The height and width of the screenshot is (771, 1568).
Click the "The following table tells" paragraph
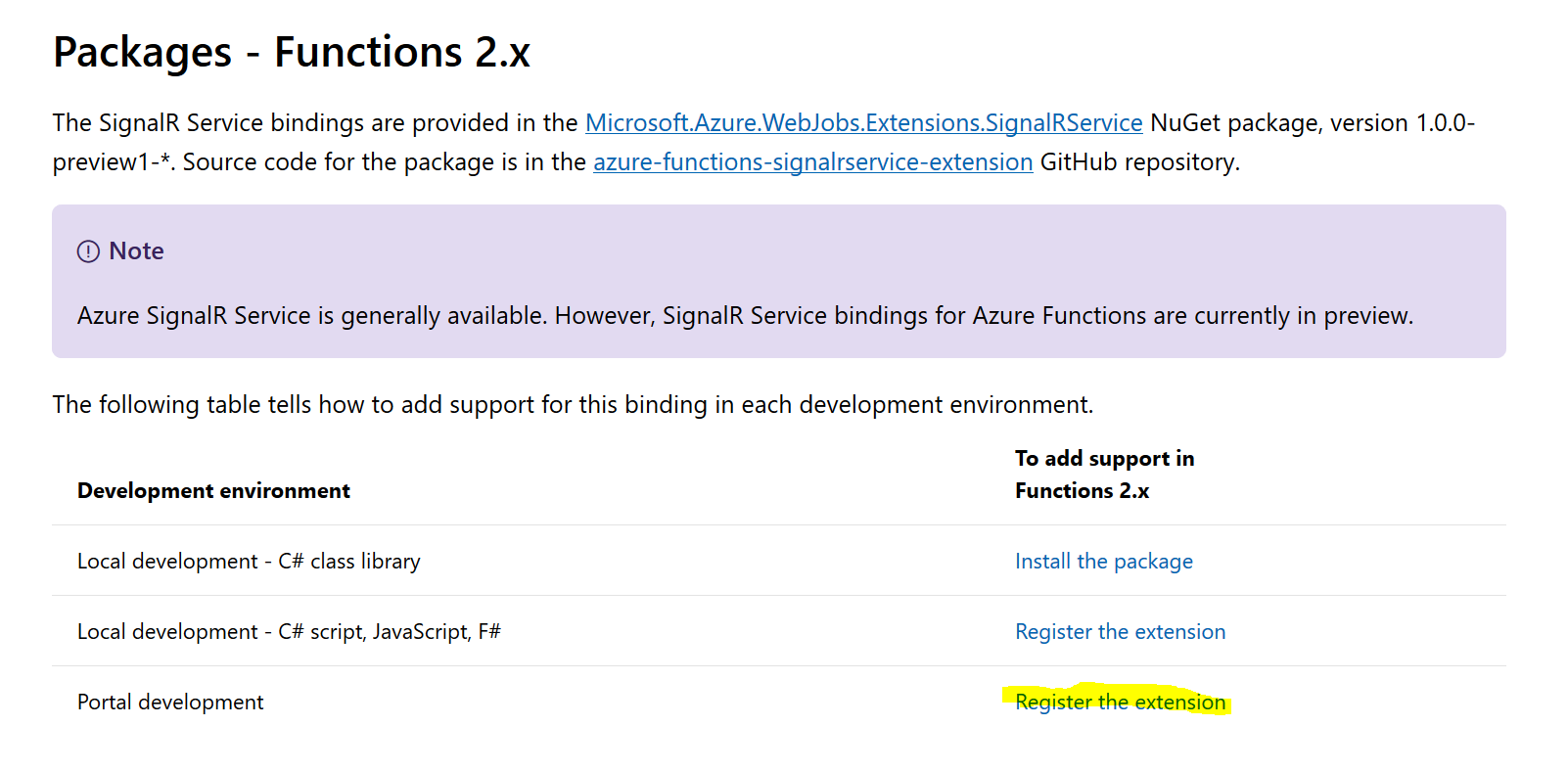573,405
